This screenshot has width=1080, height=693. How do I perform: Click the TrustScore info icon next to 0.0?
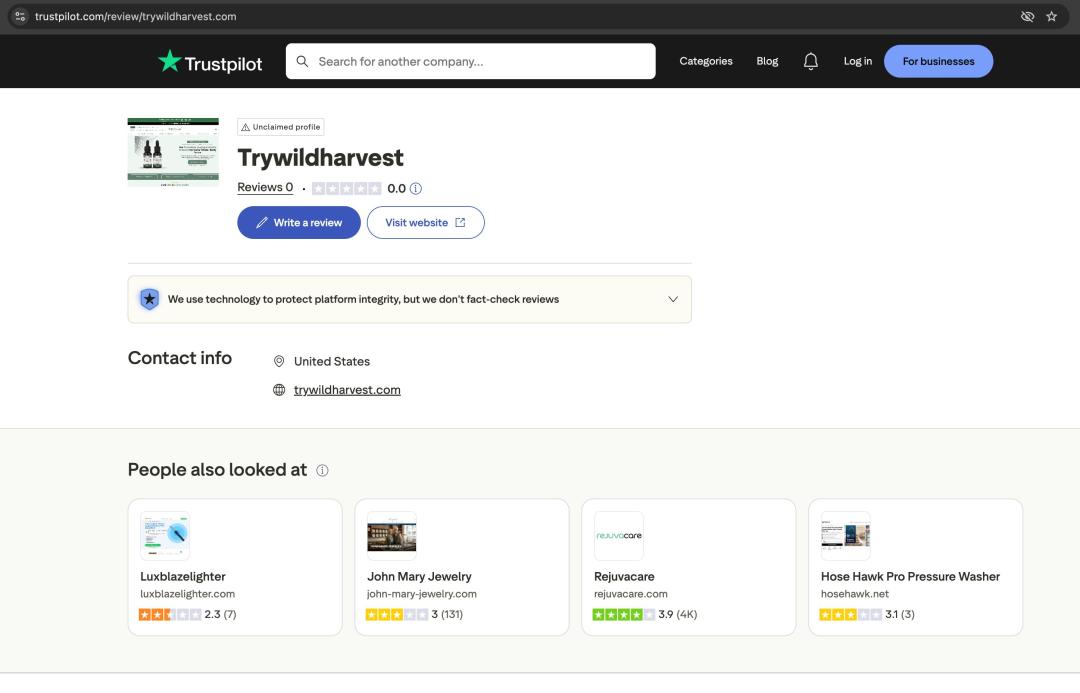[x=415, y=189]
